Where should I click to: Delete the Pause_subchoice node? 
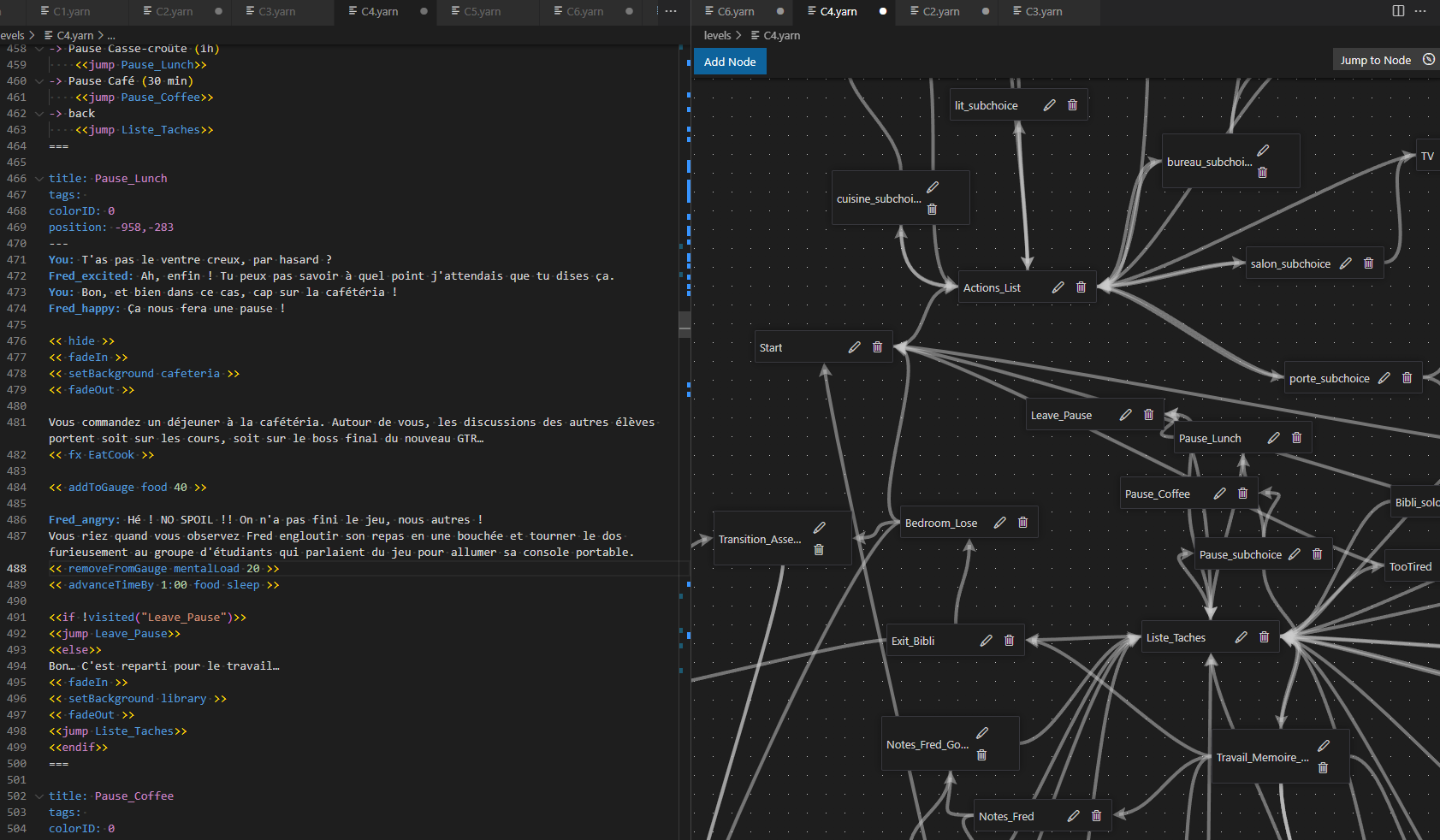click(1317, 554)
